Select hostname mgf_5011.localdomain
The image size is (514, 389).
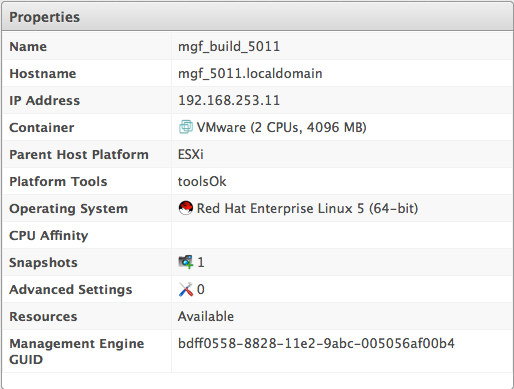coord(250,73)
